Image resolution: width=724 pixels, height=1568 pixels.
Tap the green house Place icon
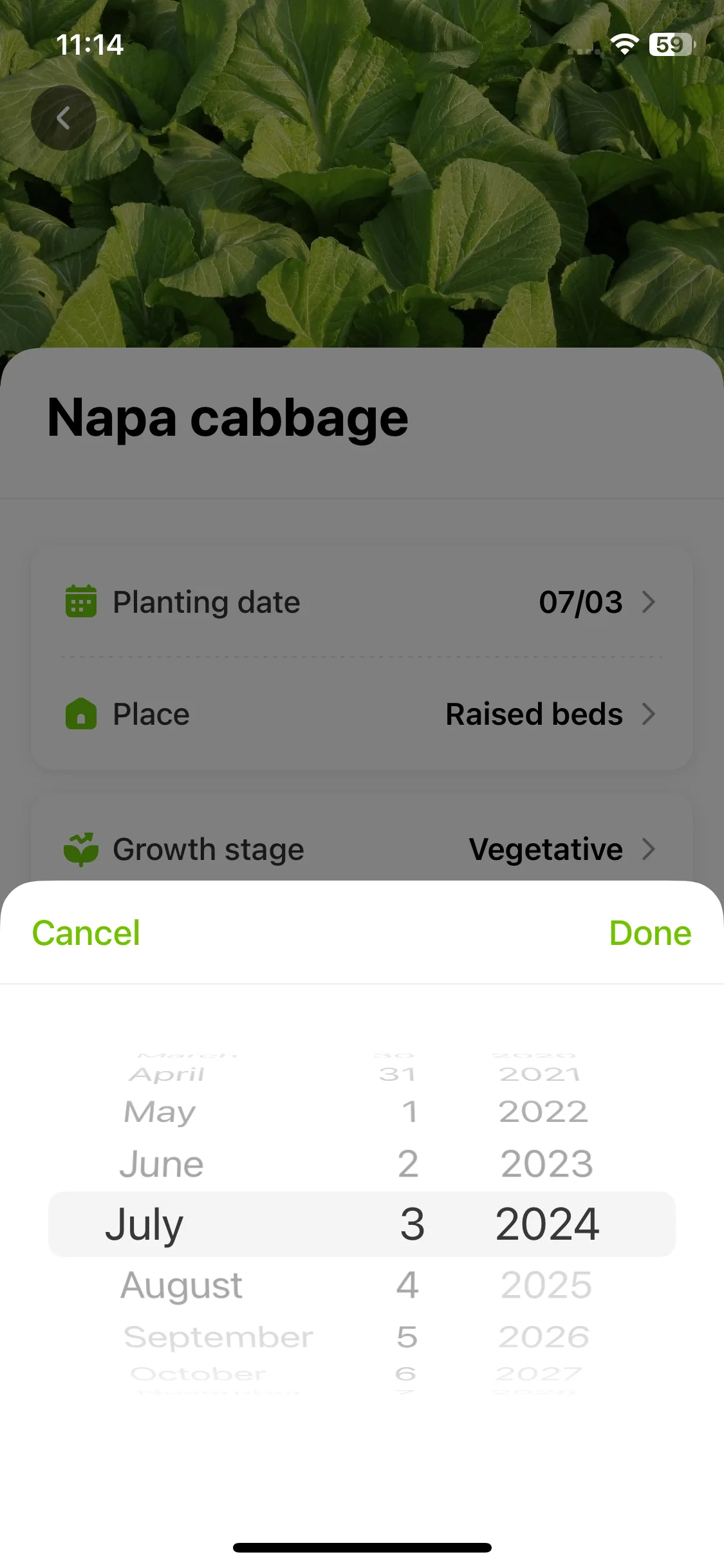tap(81, 714)
